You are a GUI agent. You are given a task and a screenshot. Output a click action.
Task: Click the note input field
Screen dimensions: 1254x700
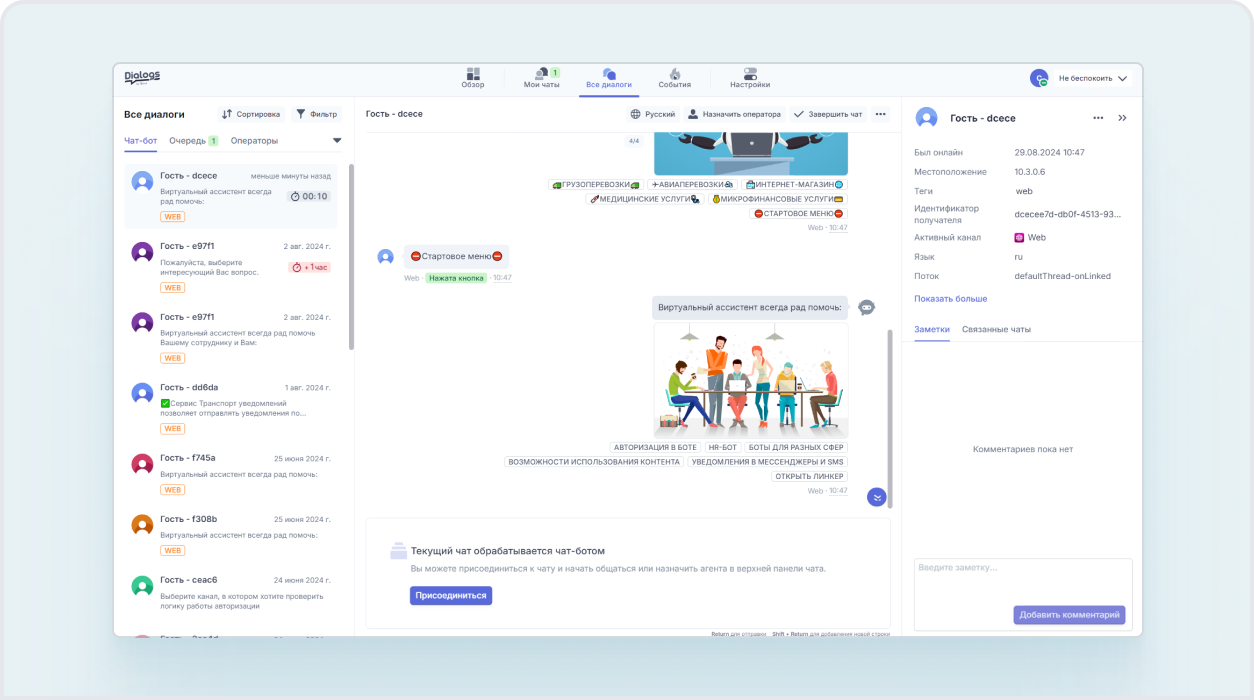[x=1022, y=580]
